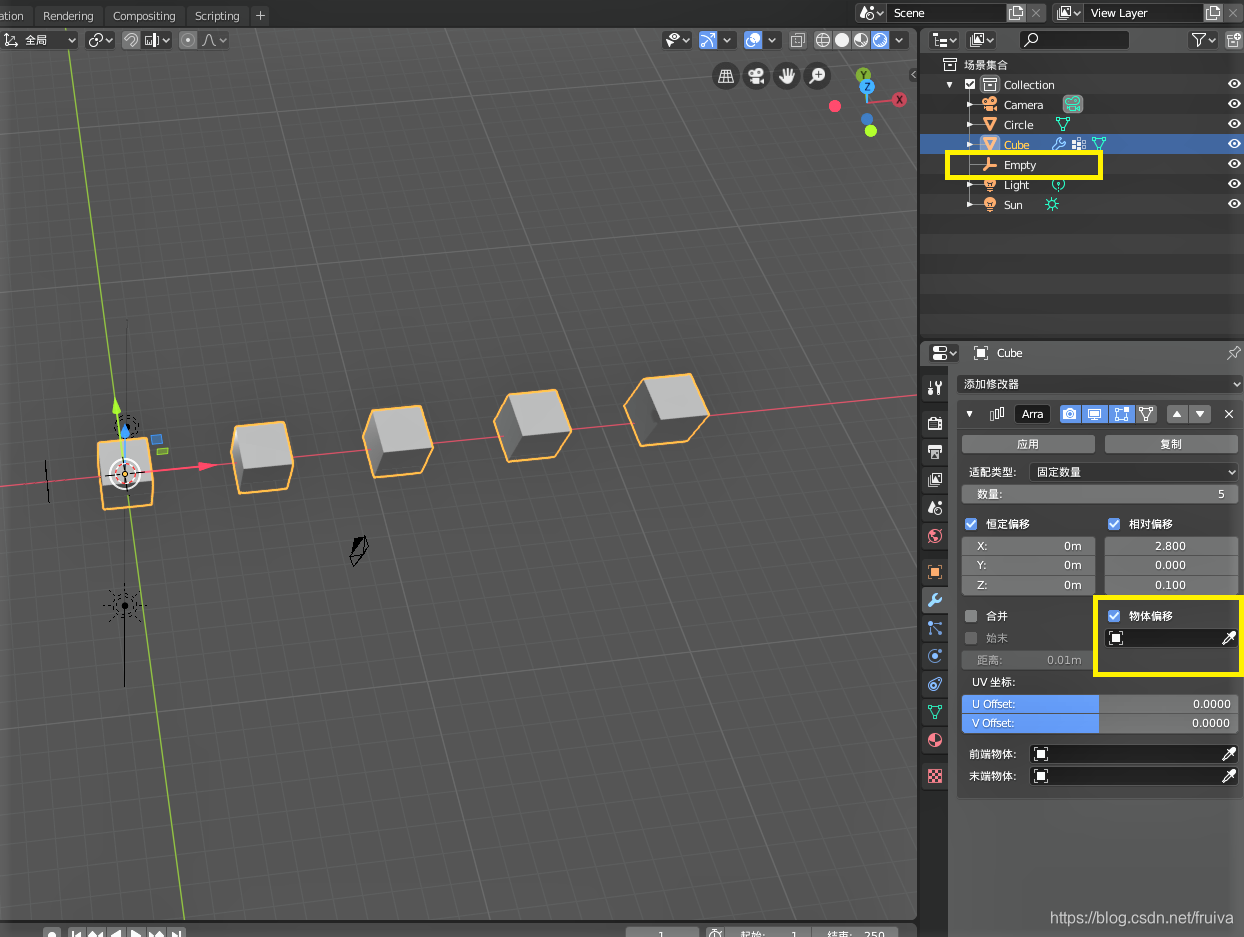This screenshot has width=1244, height=937.
Task: Open the 全局 transform orientation dropdown
Action: click(39, 40)
